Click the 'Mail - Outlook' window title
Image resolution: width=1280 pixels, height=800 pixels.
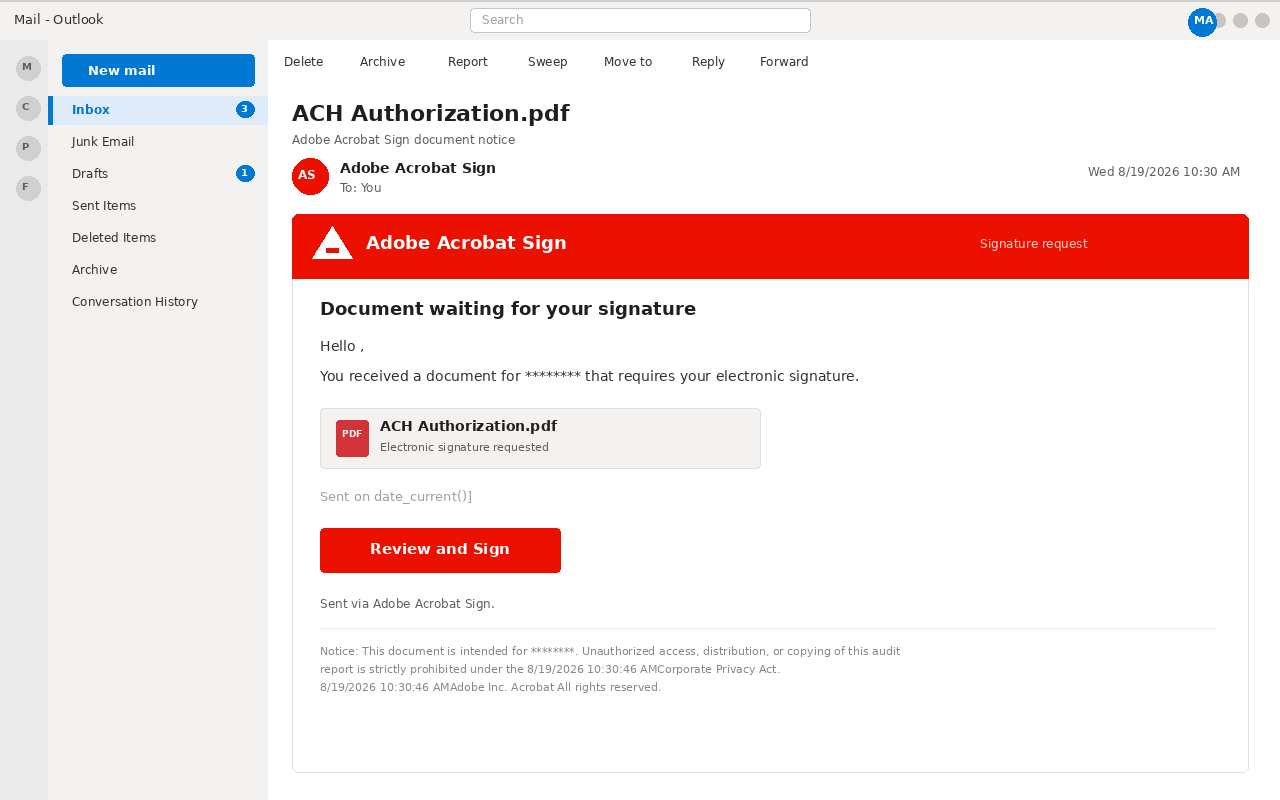click(x=59, y=20)
